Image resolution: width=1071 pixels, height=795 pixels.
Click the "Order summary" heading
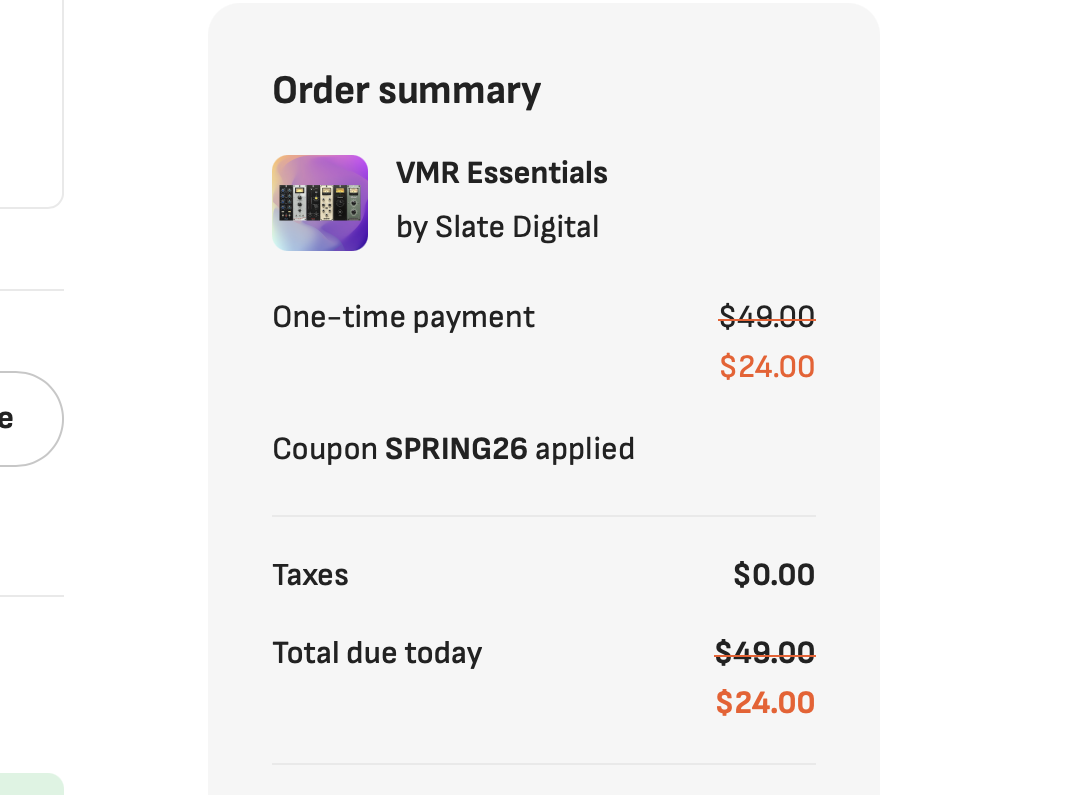click(406, 90)
